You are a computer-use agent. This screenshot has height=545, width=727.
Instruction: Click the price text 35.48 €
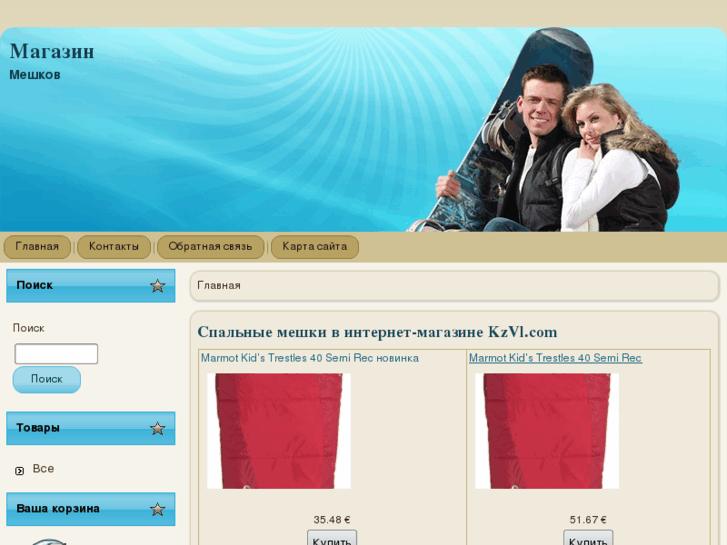(332, 520)
